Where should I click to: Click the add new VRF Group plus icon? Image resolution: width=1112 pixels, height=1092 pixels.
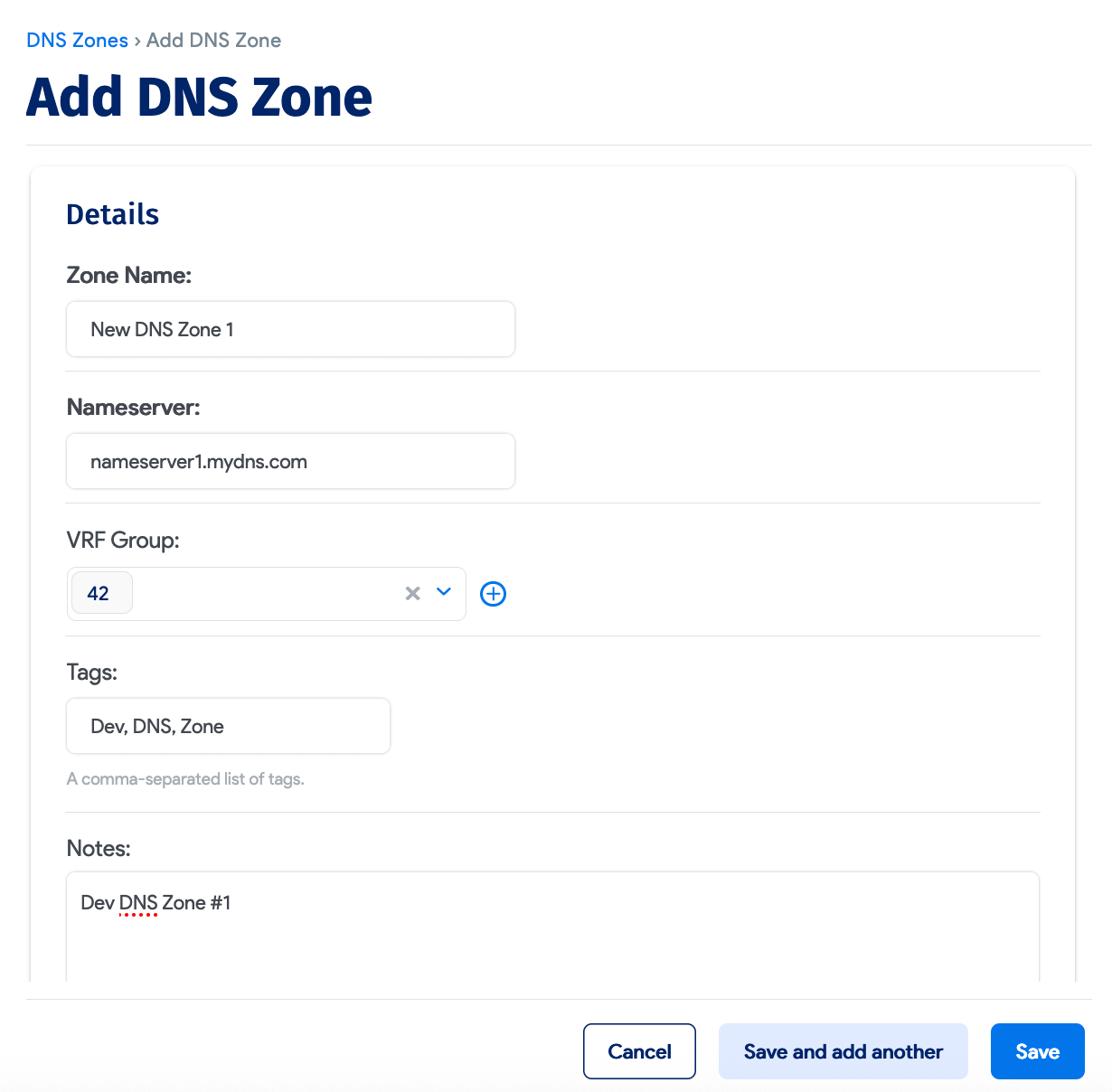(x=493, y=594)
